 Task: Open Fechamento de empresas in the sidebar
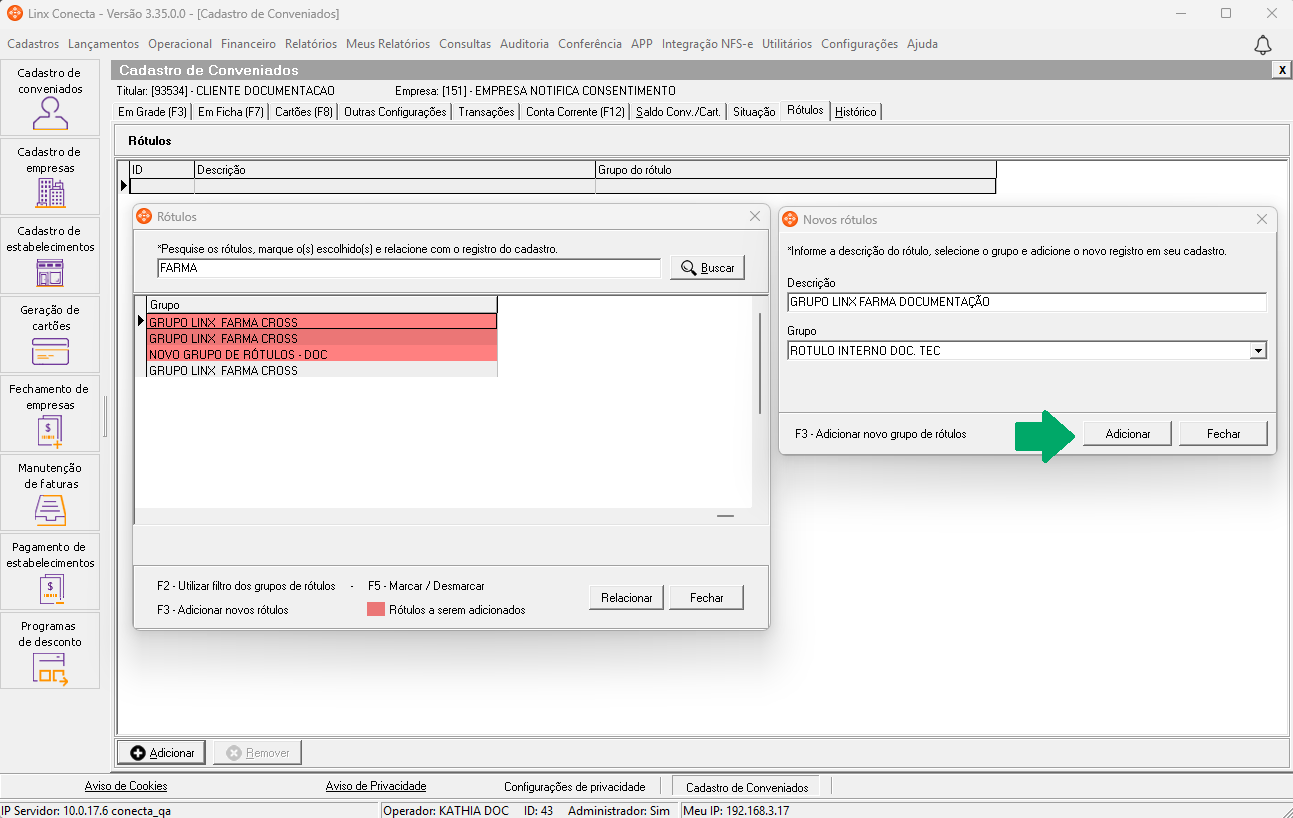coord(50,414)
